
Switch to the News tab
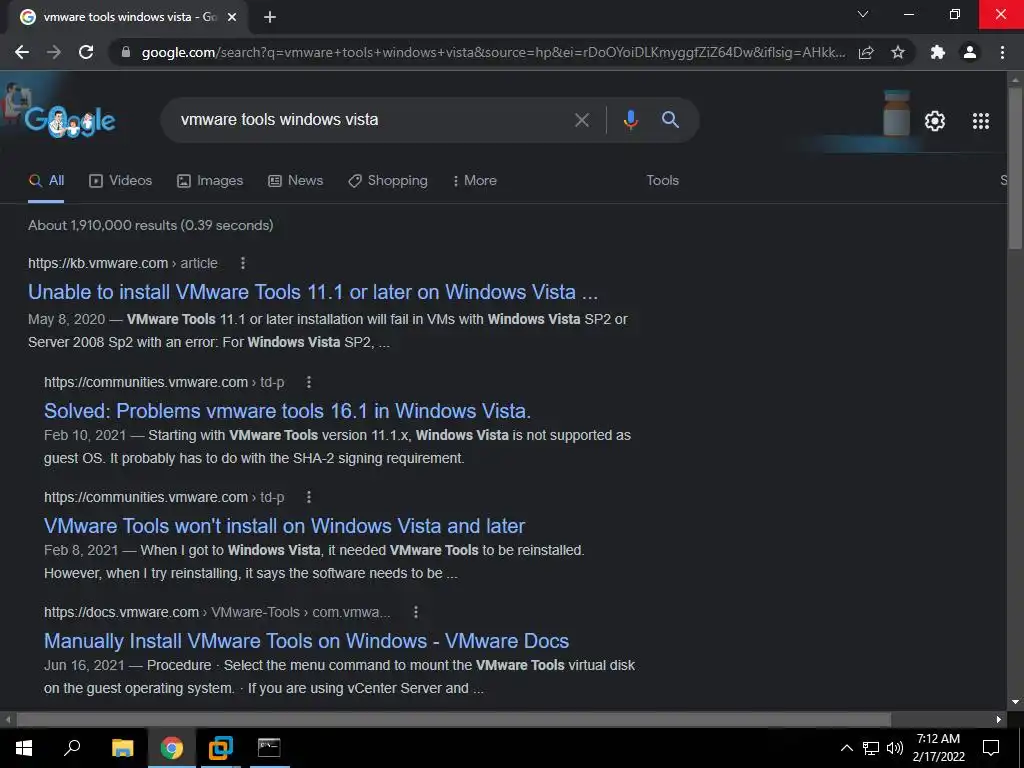[295, 180]
